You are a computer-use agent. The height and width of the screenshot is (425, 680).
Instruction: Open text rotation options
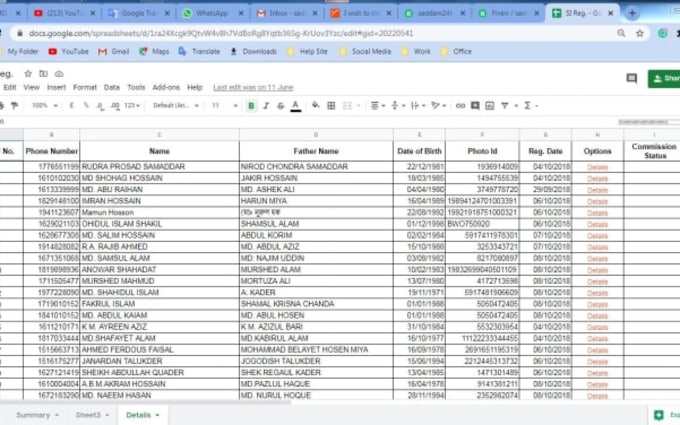[x=438, y=105]
